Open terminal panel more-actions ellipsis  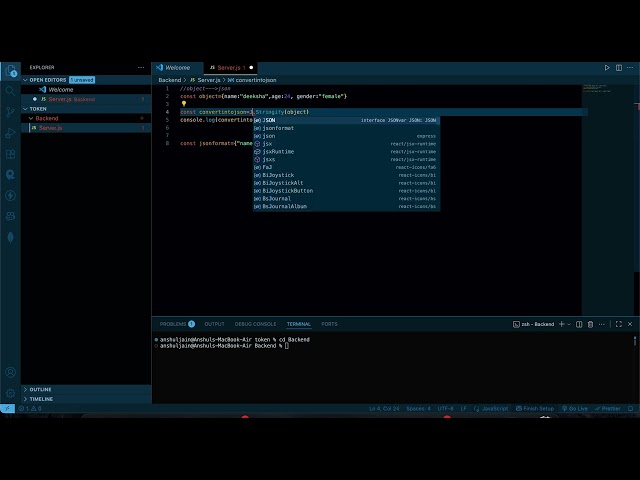click(x=602, y=324)
